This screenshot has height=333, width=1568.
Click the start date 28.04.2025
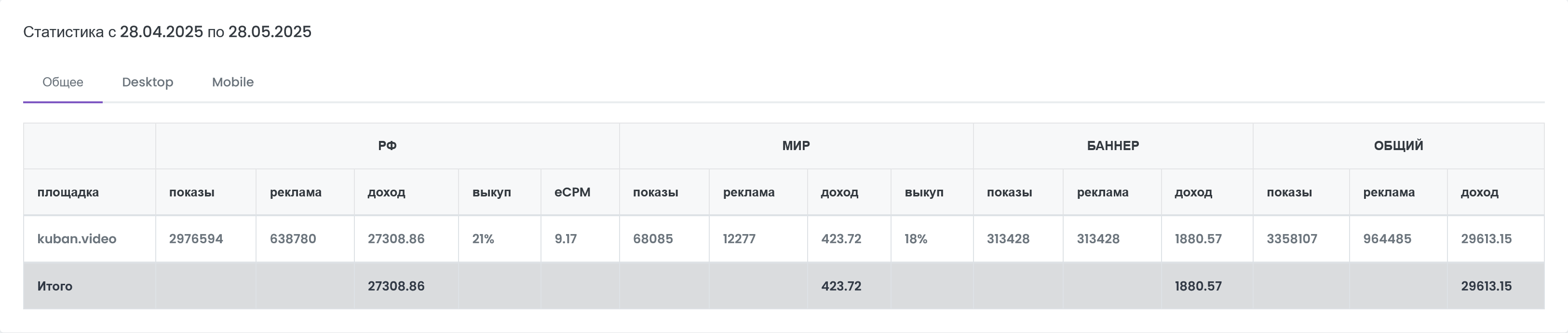click(x=162, y=32)
